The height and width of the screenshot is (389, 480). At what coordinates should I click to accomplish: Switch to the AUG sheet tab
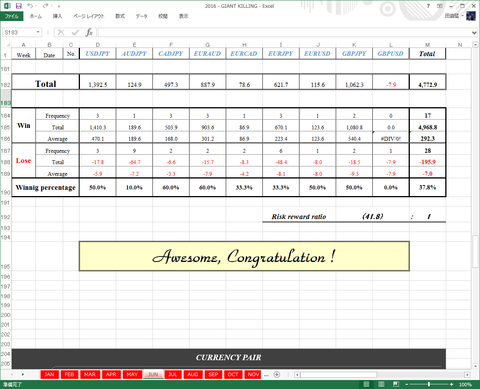click(193, 374)
